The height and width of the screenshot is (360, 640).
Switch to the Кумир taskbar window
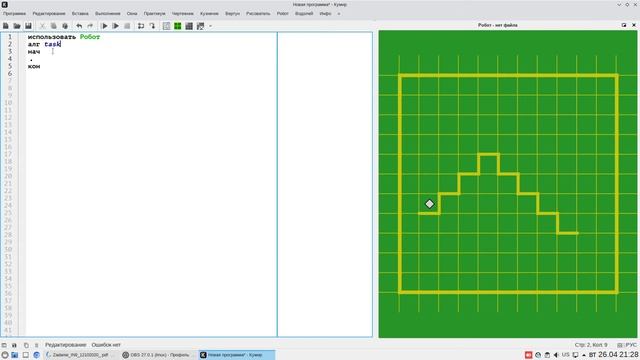pyautogui.click(x=237, y=355)
